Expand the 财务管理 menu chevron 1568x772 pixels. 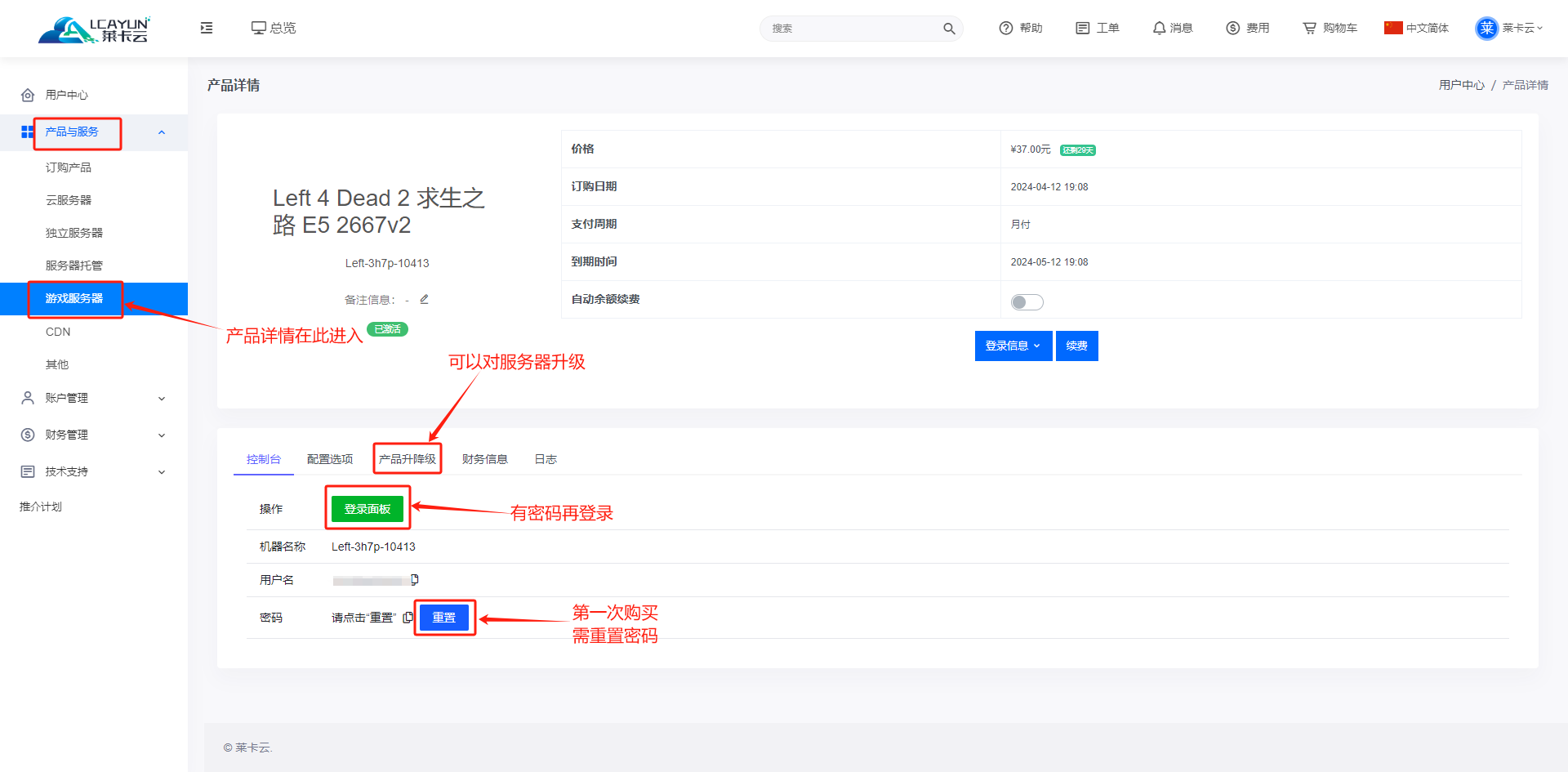[x=162, y=435]
